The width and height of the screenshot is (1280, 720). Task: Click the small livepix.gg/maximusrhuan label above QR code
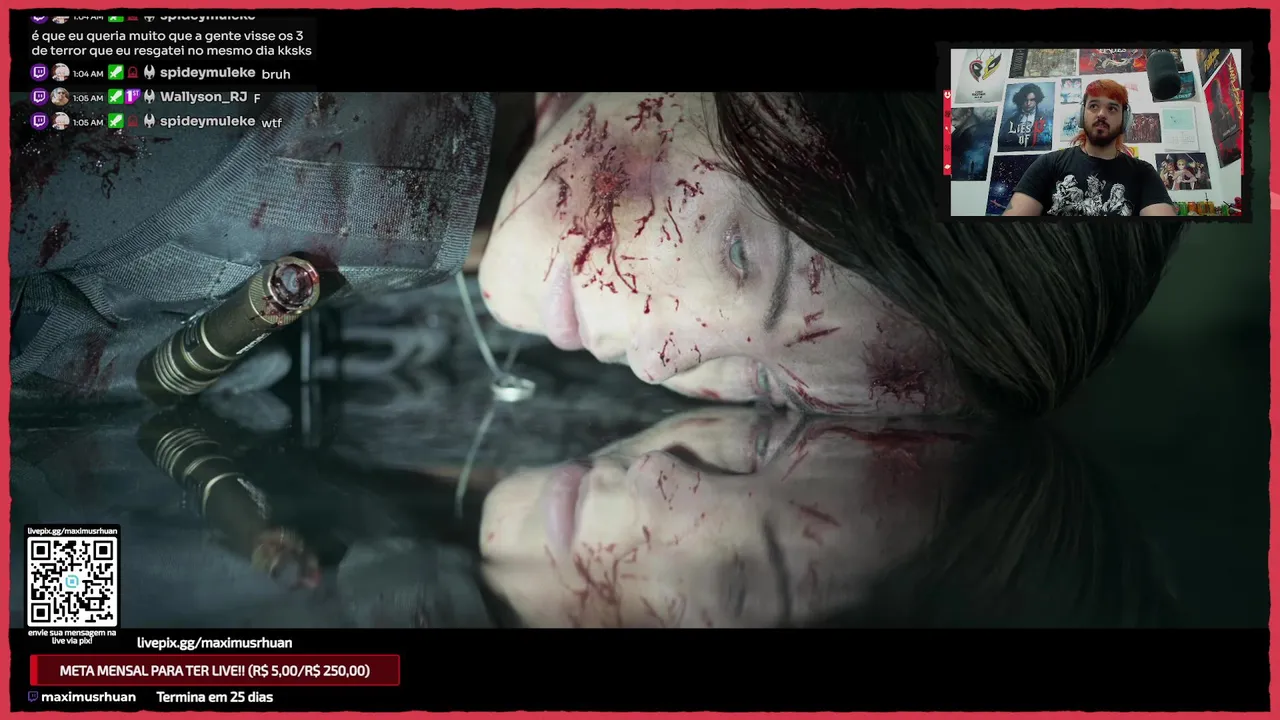72,531
